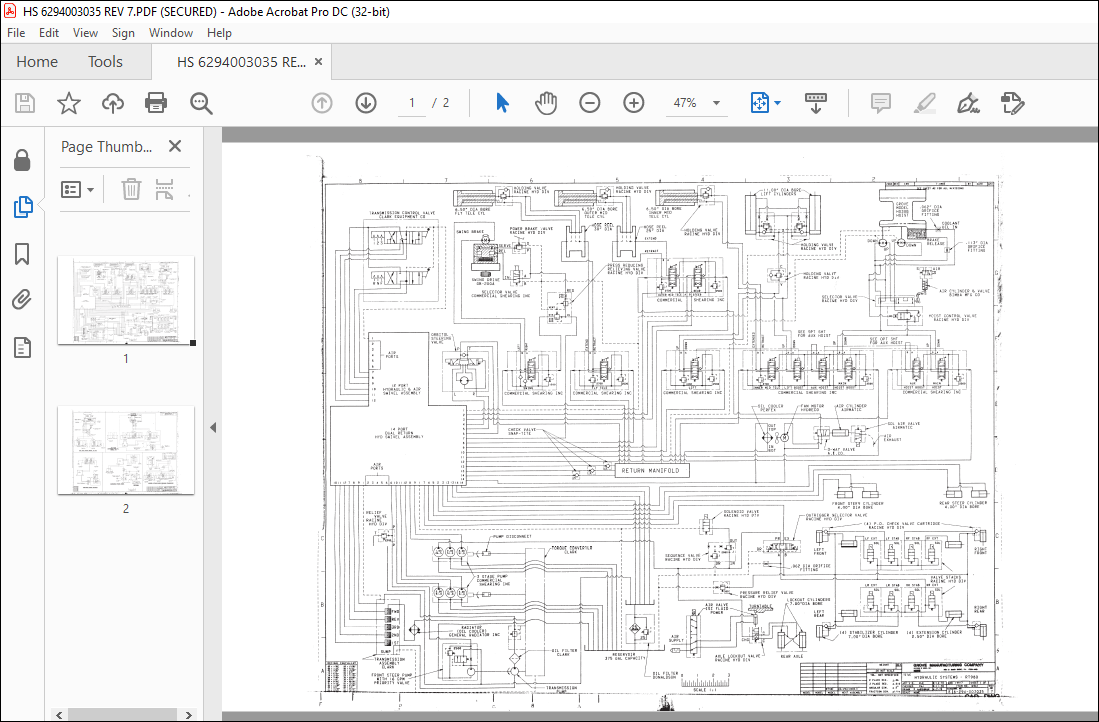Choose the Selection arrow tool

tap(502, 103)
